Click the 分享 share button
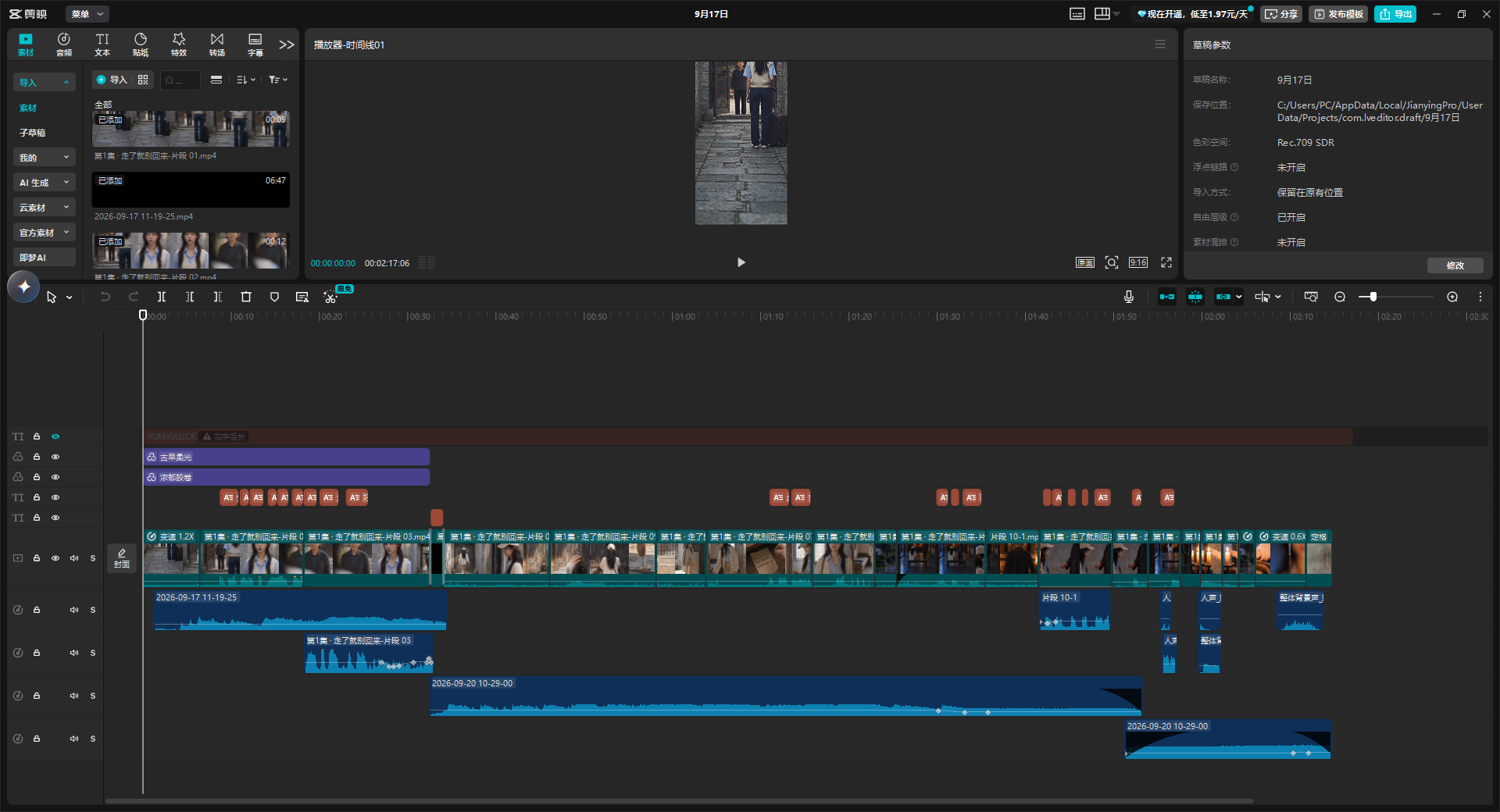This screenshot has height=812, width=1500. [x=1281, y=14]
